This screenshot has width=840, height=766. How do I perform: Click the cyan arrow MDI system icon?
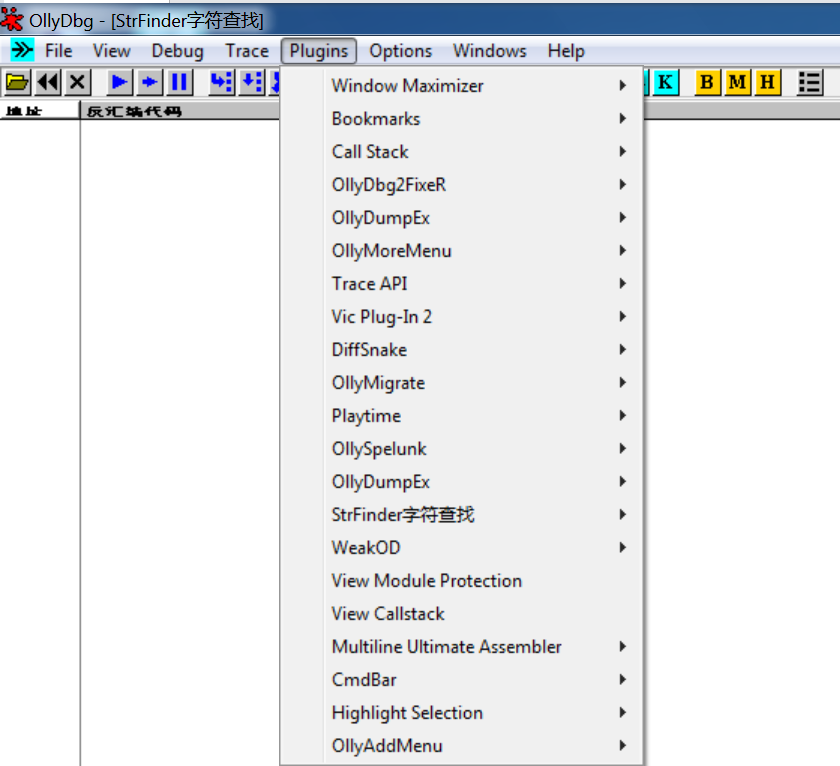pos(22,50)
